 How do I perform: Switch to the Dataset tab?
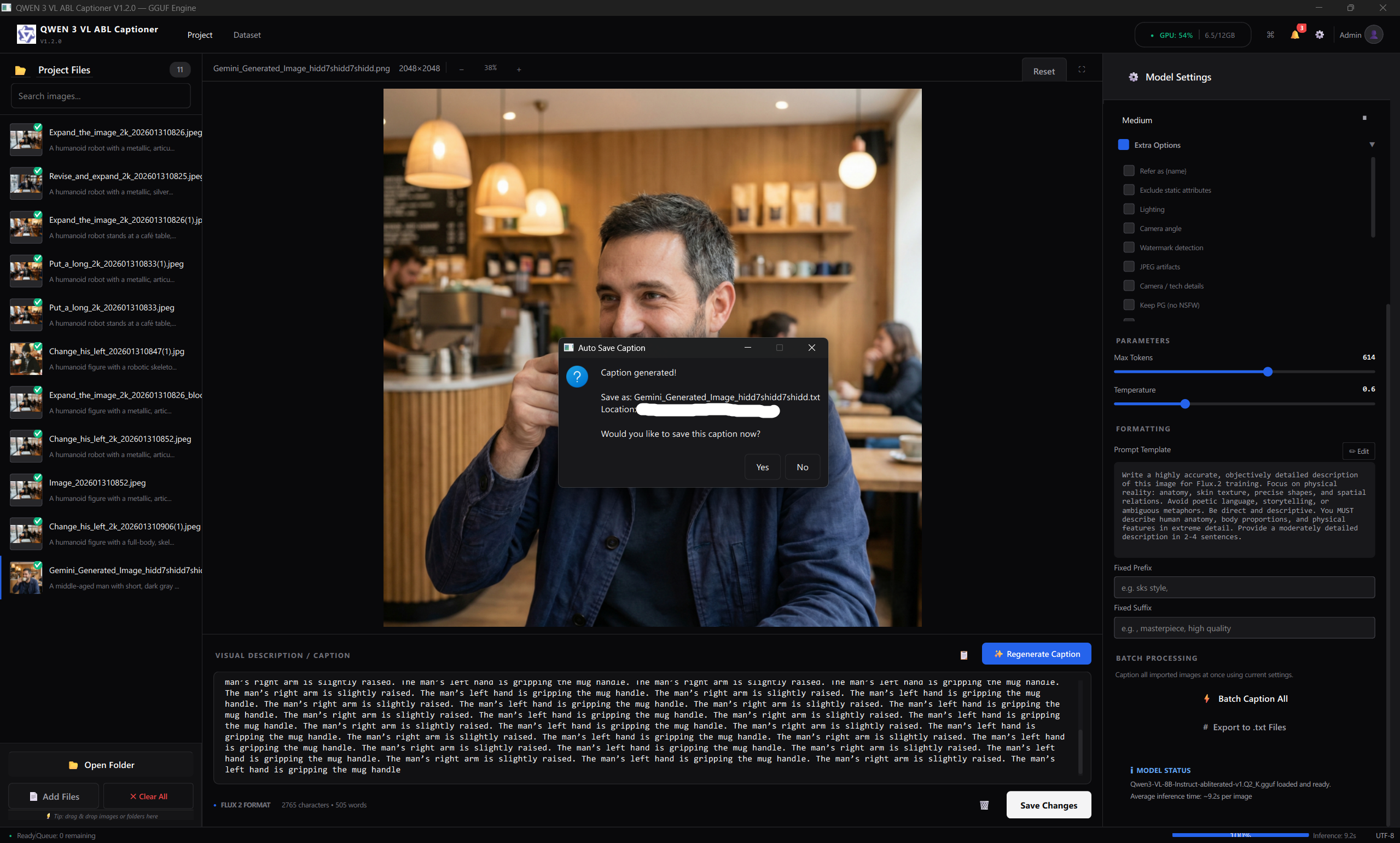coord(247,34)
